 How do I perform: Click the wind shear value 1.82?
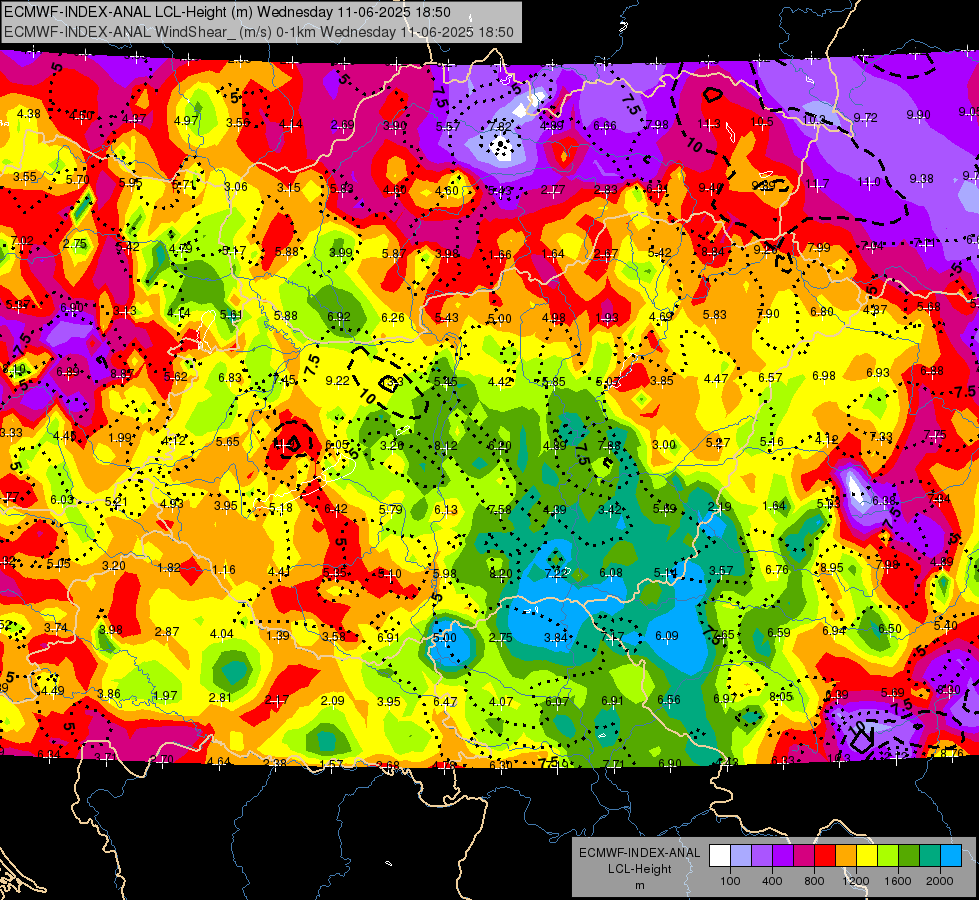click(169, 568)
